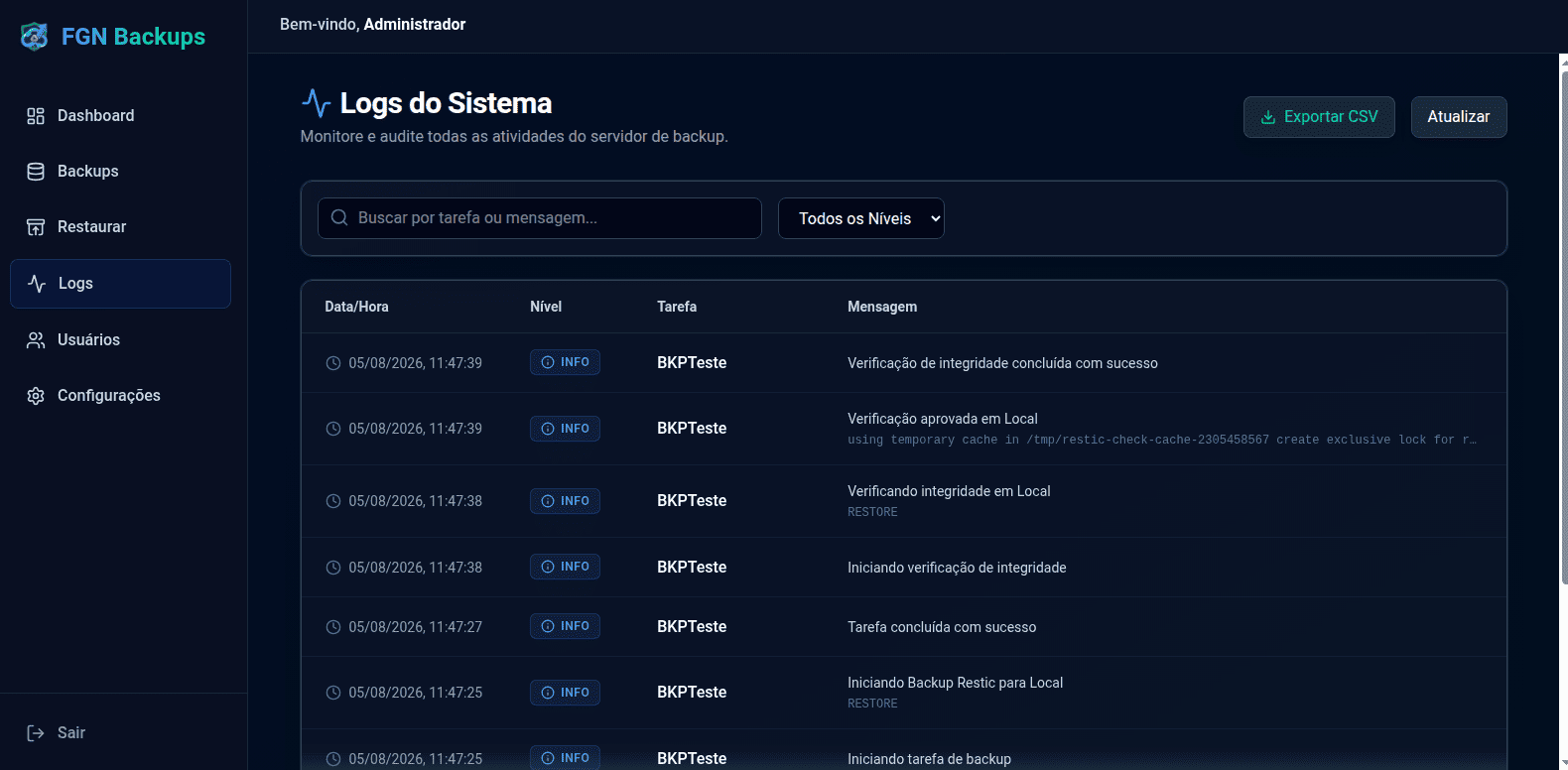Viewport: 1568px width, 770px height.
Task: Click the RESTORE tag under 'Verificando integridade em Local'
Action: 872,512
